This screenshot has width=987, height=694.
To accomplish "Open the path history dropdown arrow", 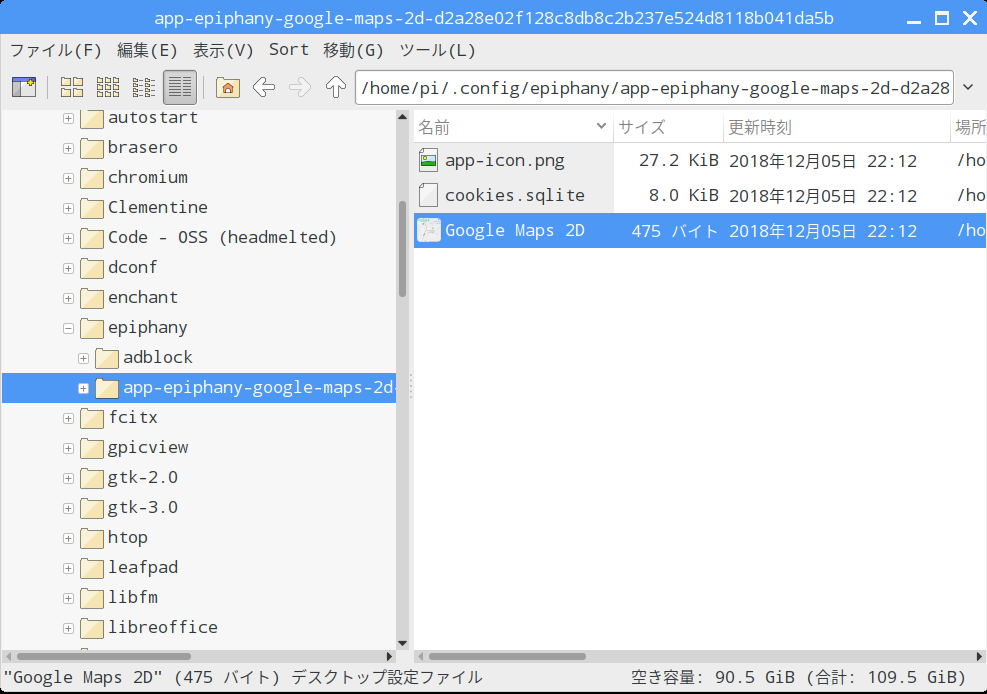I will (969, 87).
